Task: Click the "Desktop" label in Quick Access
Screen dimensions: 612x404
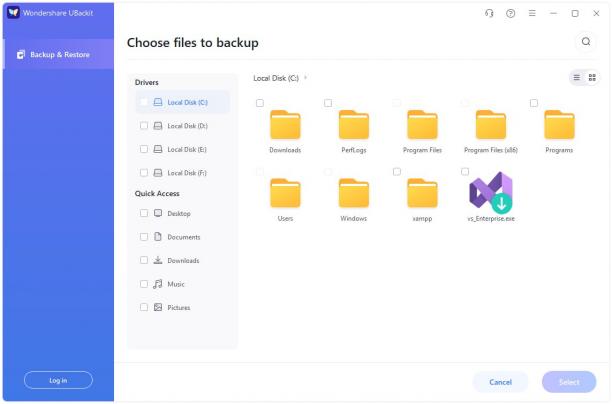Action: click(179, 214)
